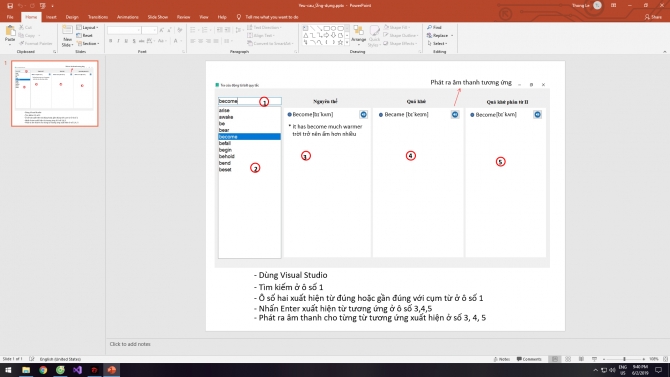
Task: Toggle Notes pane in status bar
Action: 502,359
